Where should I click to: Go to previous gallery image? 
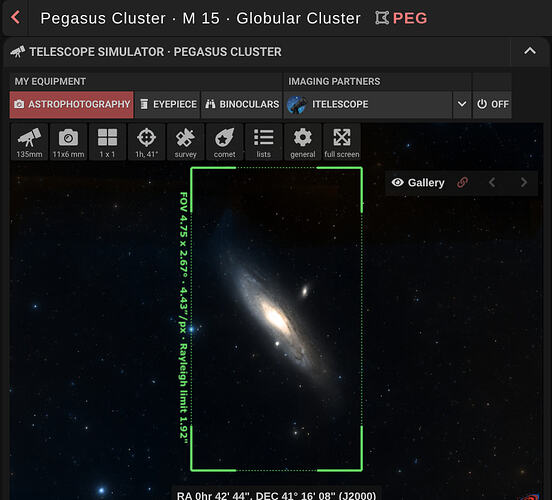492,182
